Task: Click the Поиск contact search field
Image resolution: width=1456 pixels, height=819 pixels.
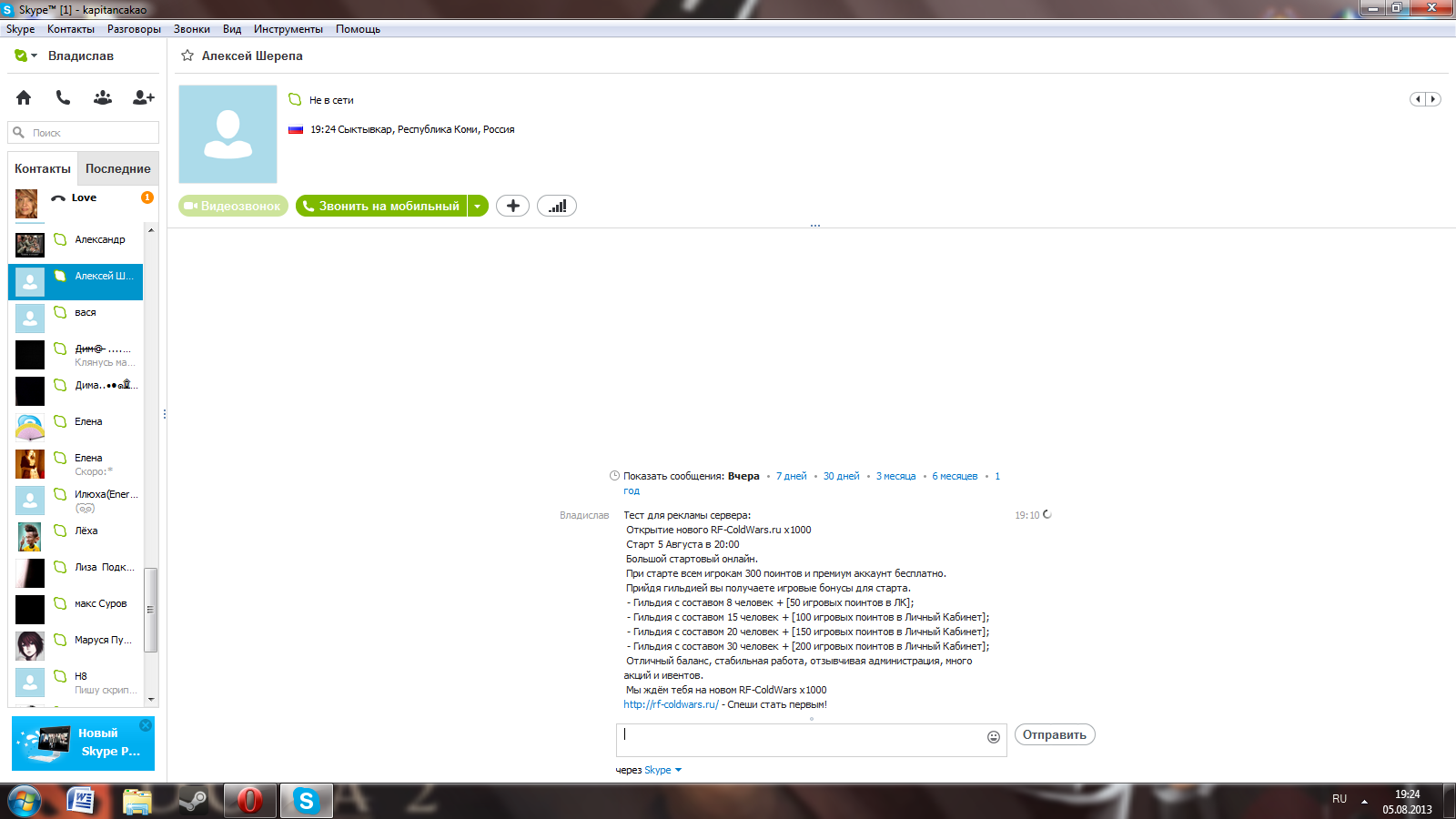Action: coord(84,133)
